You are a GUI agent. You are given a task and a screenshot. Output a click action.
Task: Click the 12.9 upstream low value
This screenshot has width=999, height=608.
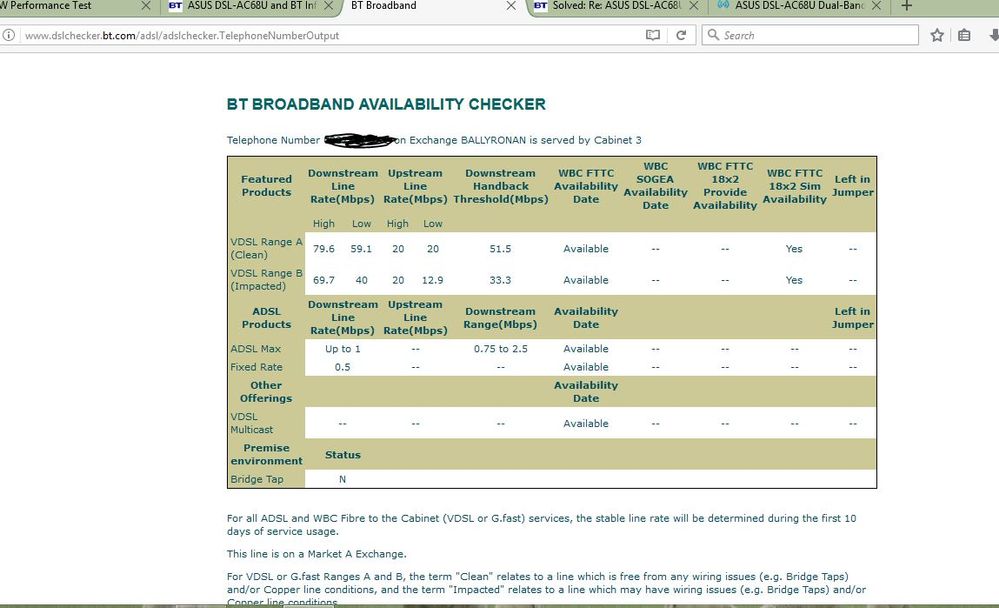tap(433, 280)
